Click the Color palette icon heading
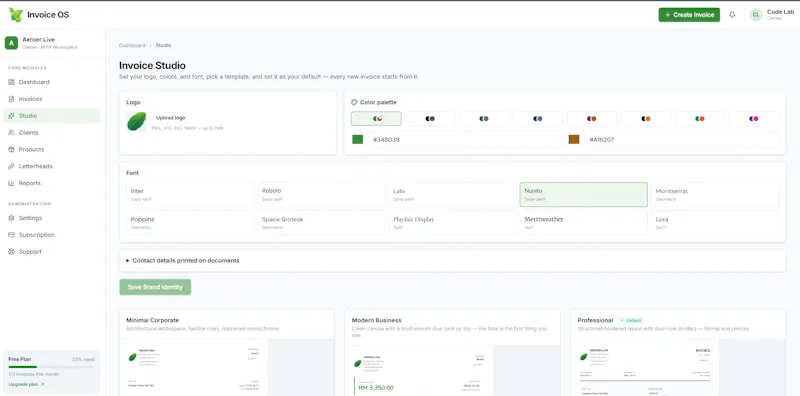Screen dimensions: 800x396 (x=354, y=102)
